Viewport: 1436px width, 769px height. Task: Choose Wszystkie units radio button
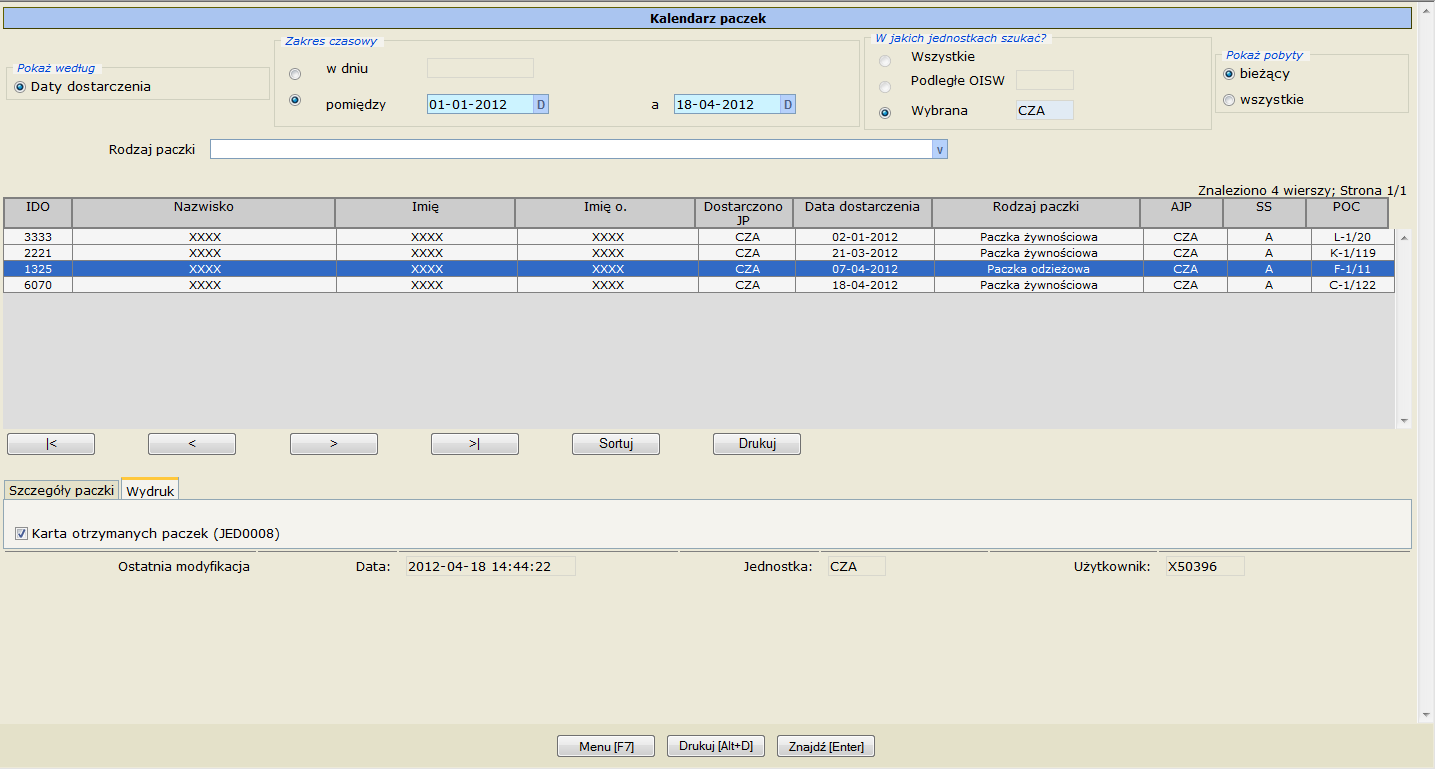pyautogui.click(x=884, y=61)
